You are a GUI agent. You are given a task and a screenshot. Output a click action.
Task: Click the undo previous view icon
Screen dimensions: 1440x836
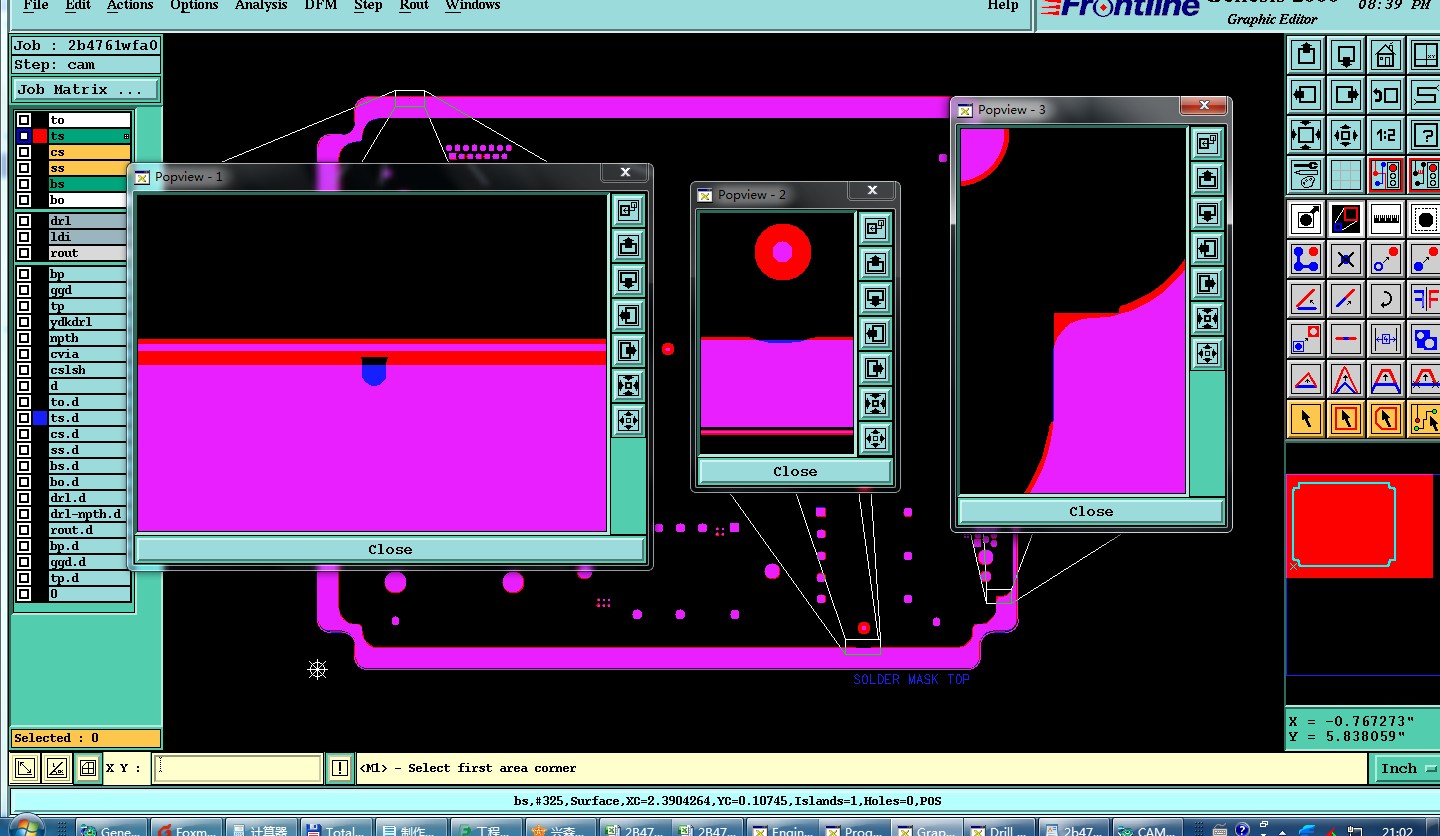[x=1385, y=95]
